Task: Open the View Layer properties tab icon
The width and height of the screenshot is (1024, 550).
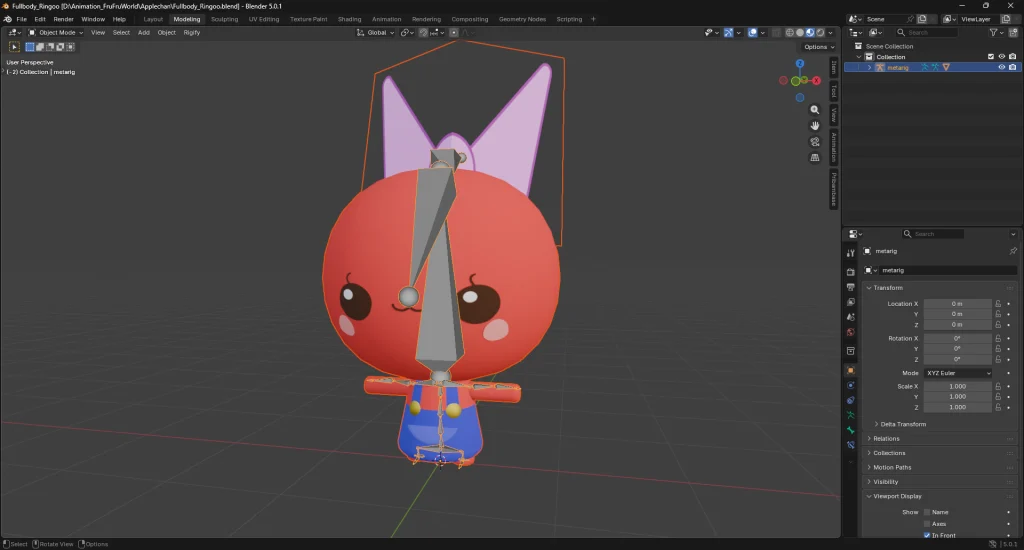Action: coord(850,302)
